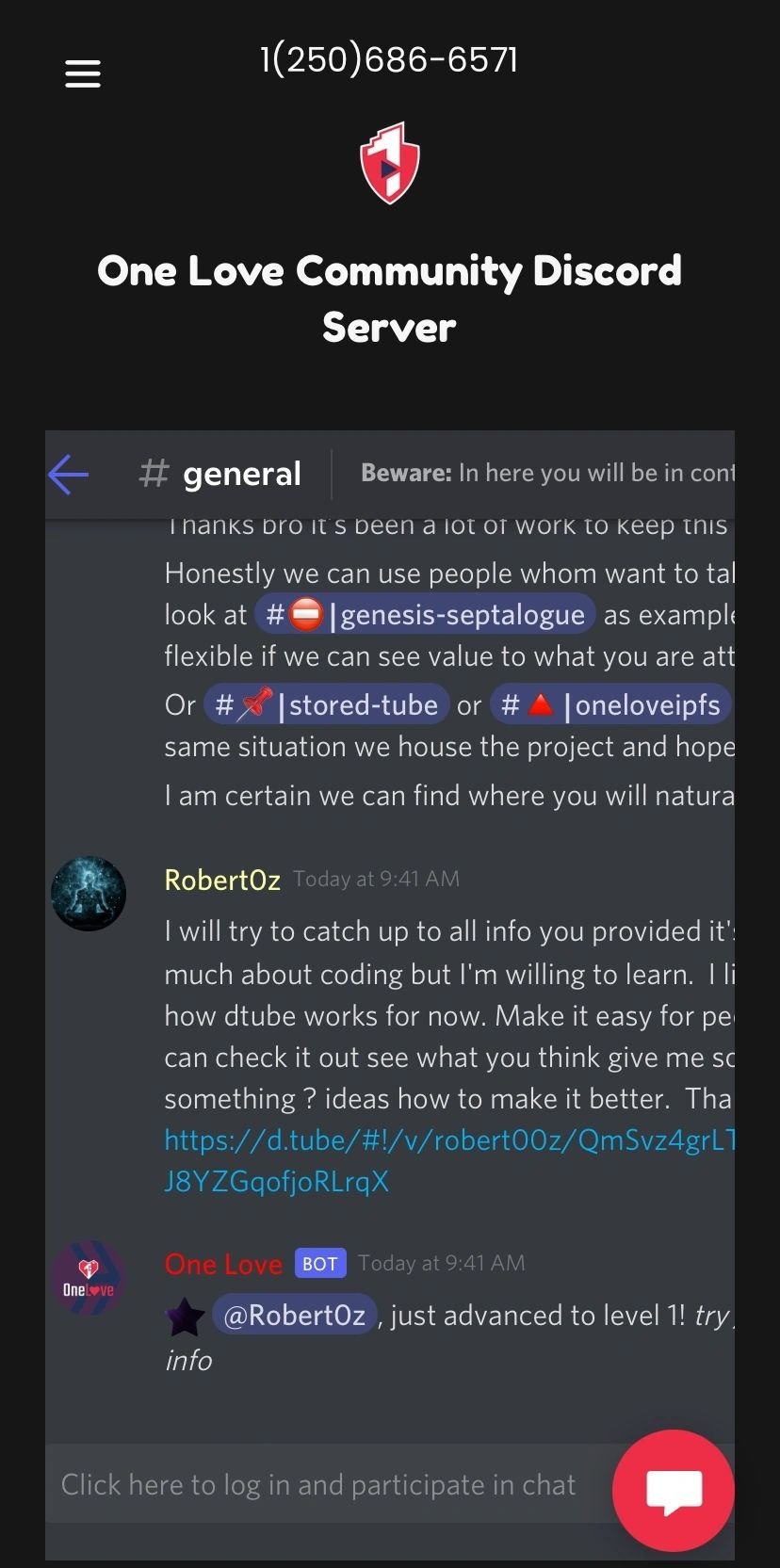This screenshot has height=1568, width=780.
Task: View RobertOz's meditation avatar
Action: (x=89, y=894)
